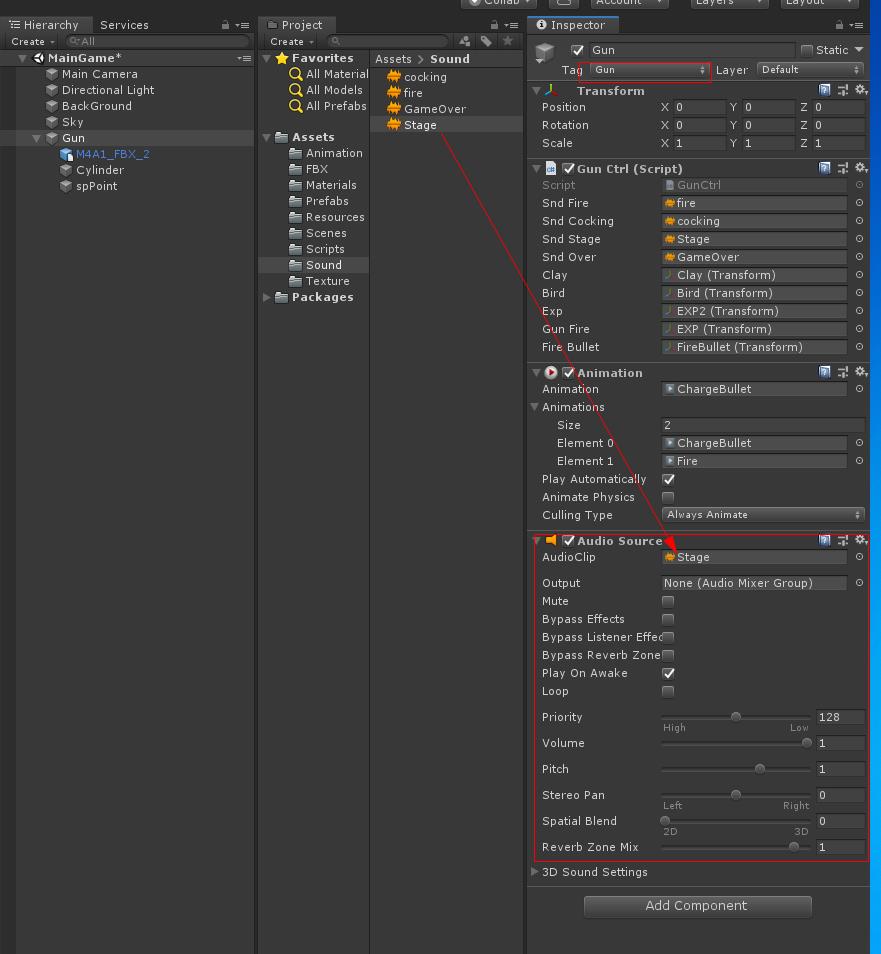Expand the Packages folder

pos(266,297)
